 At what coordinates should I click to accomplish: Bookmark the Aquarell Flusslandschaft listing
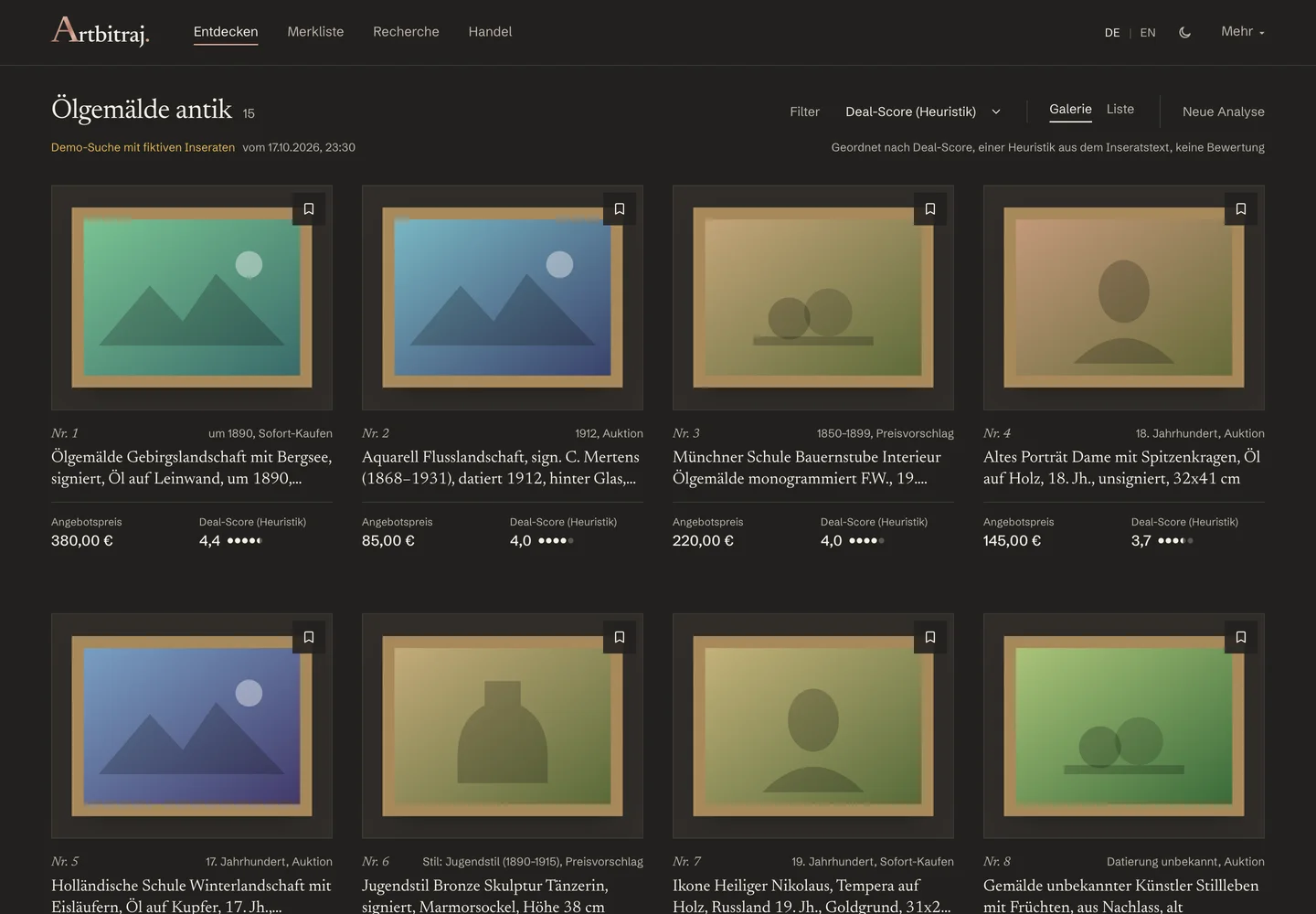[620, 209]
